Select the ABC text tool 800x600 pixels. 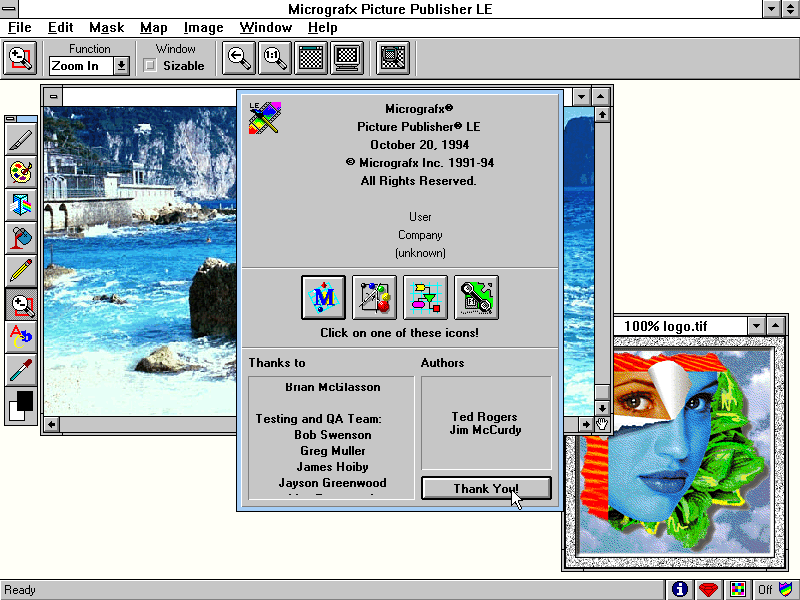point(21,337)
